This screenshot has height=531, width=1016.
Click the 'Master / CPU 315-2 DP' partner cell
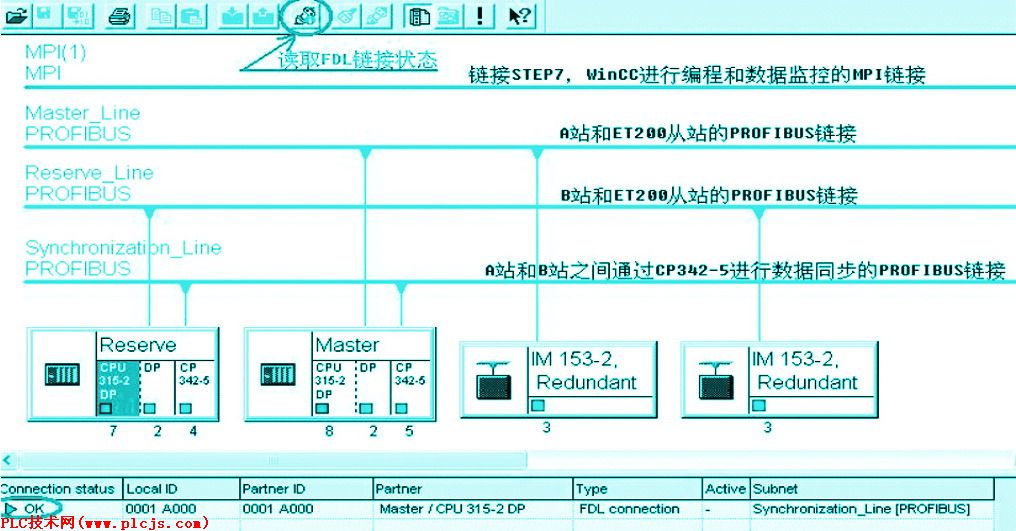click(452, 509)
